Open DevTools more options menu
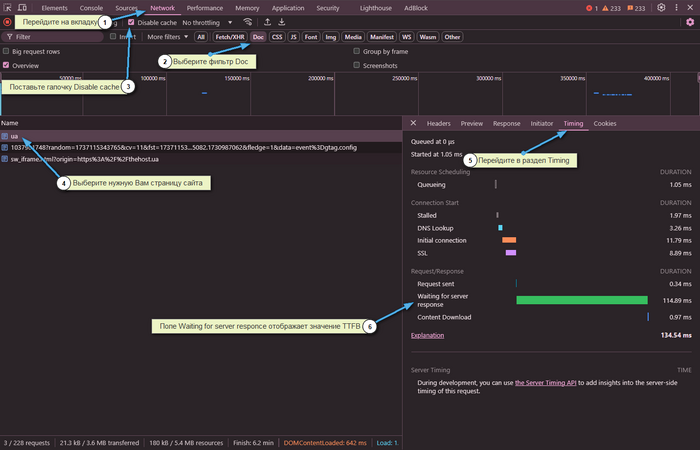 point(676,8)
